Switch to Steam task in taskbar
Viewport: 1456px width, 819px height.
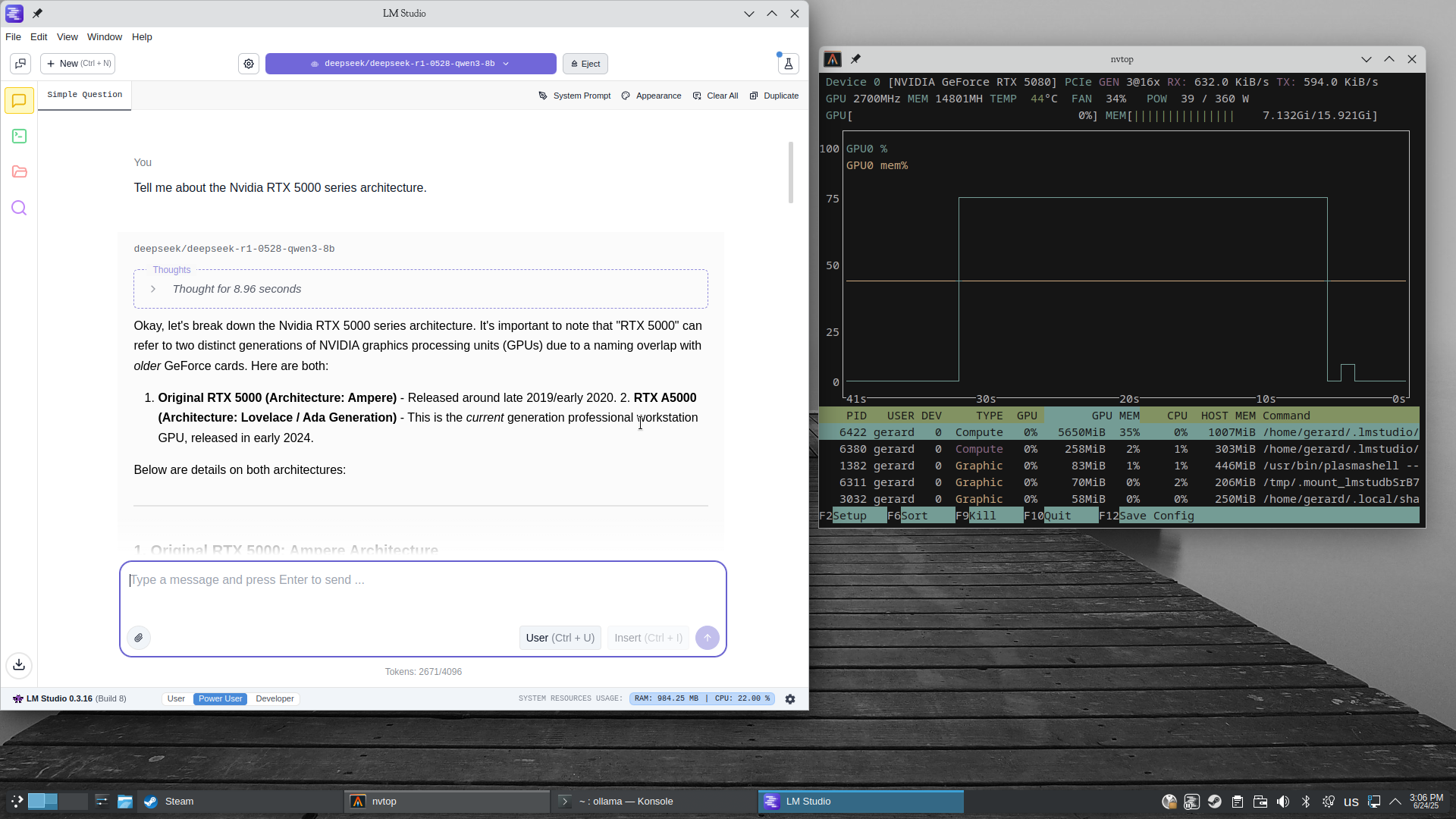pyautogui.click(x=239, y=802)
